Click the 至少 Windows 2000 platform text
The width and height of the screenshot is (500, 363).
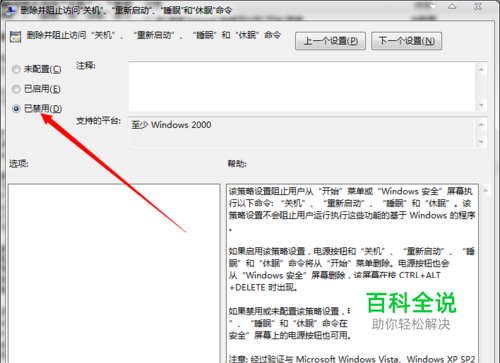pyautogui.click(x=171, y=125)
